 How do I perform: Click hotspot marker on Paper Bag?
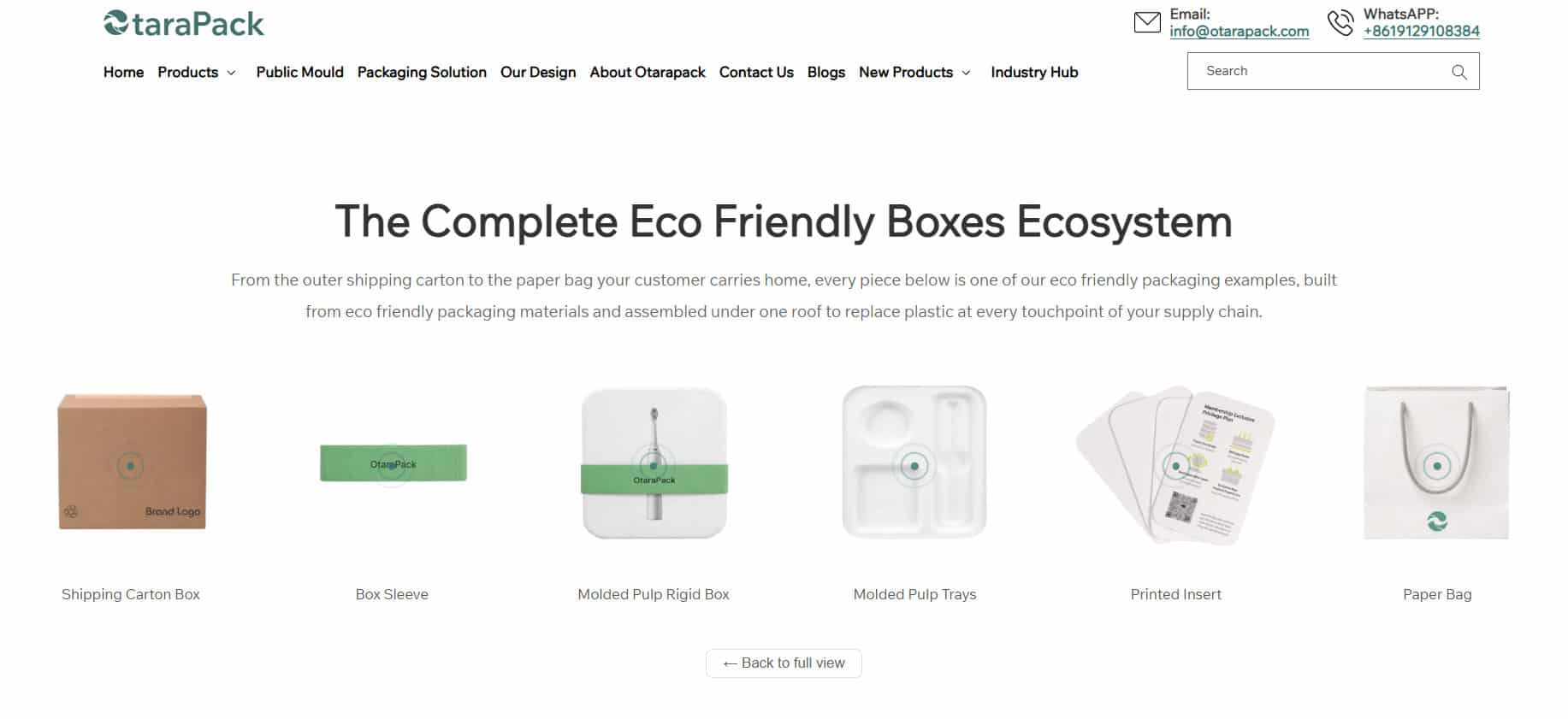point(1437,466)
